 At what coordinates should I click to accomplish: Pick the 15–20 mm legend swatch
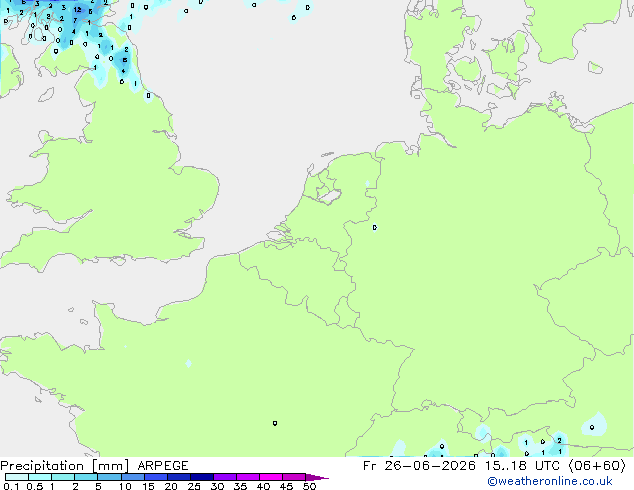155,477
